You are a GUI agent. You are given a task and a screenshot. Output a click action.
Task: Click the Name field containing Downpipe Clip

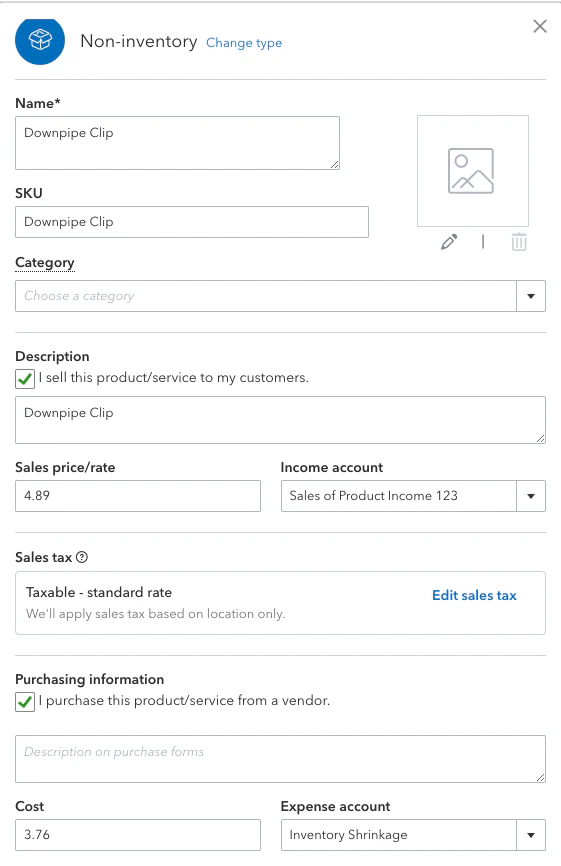[x=177, y=143]
